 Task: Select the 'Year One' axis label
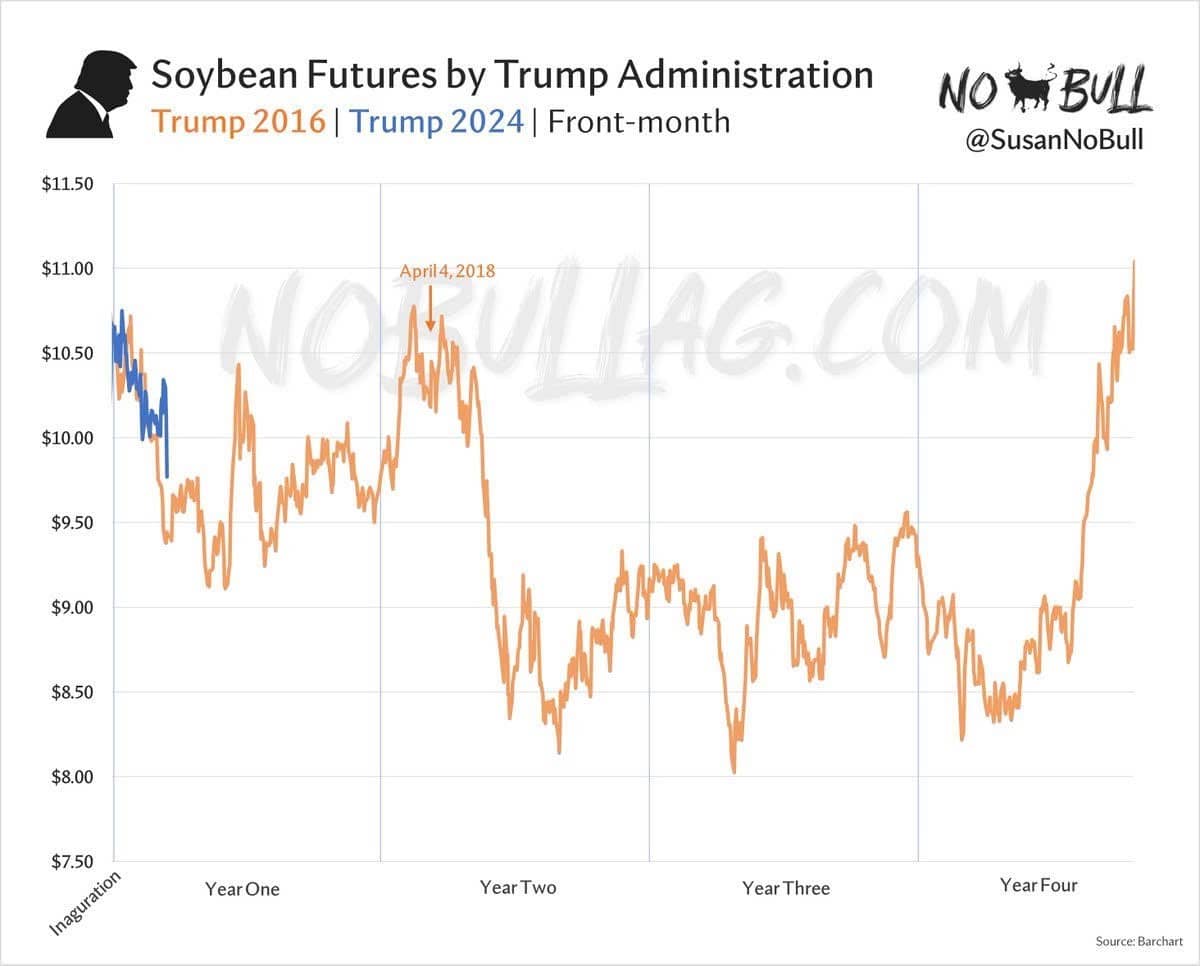pos(242,888)
